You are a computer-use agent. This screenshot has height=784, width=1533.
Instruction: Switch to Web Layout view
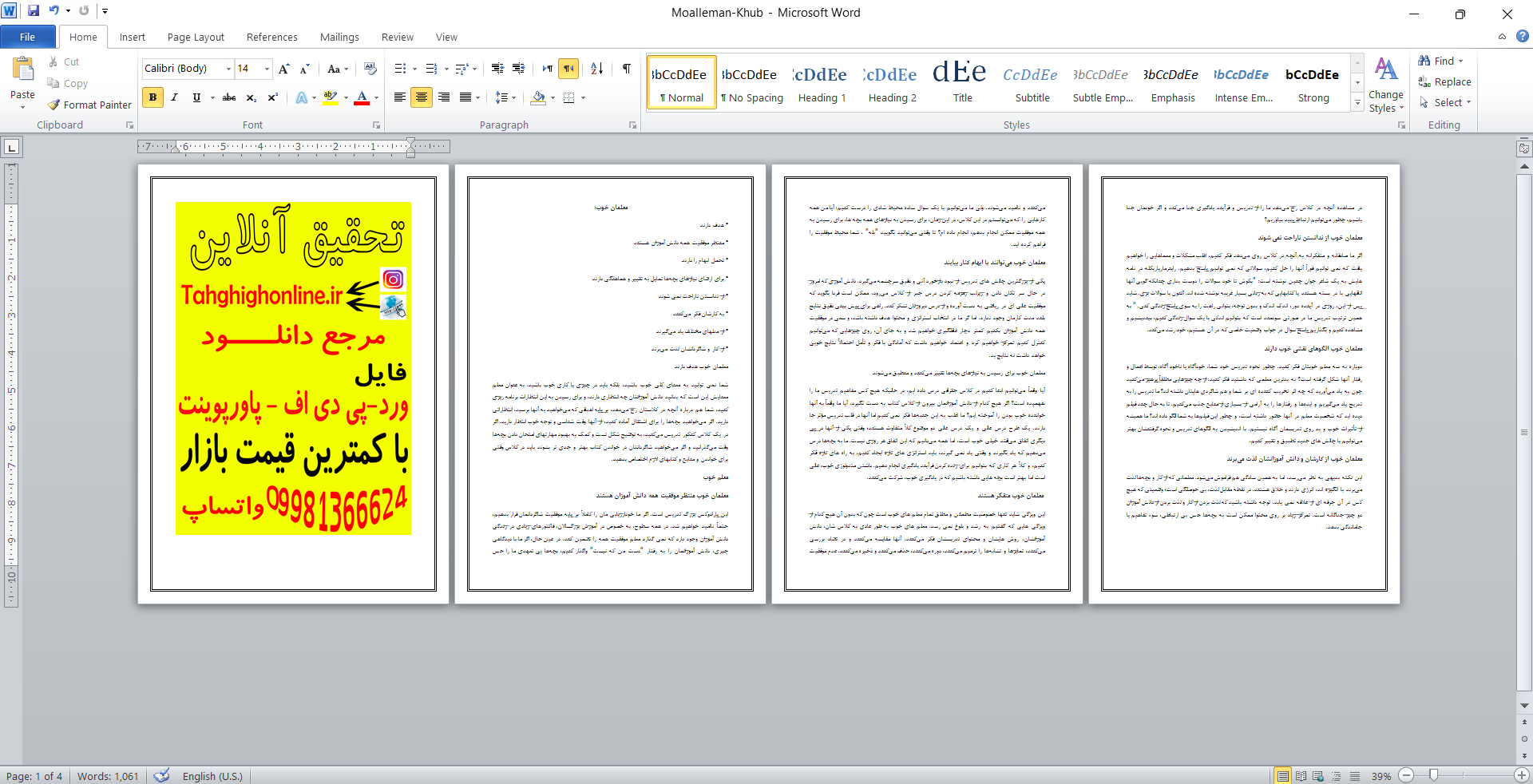click(x=1318, y=776)
